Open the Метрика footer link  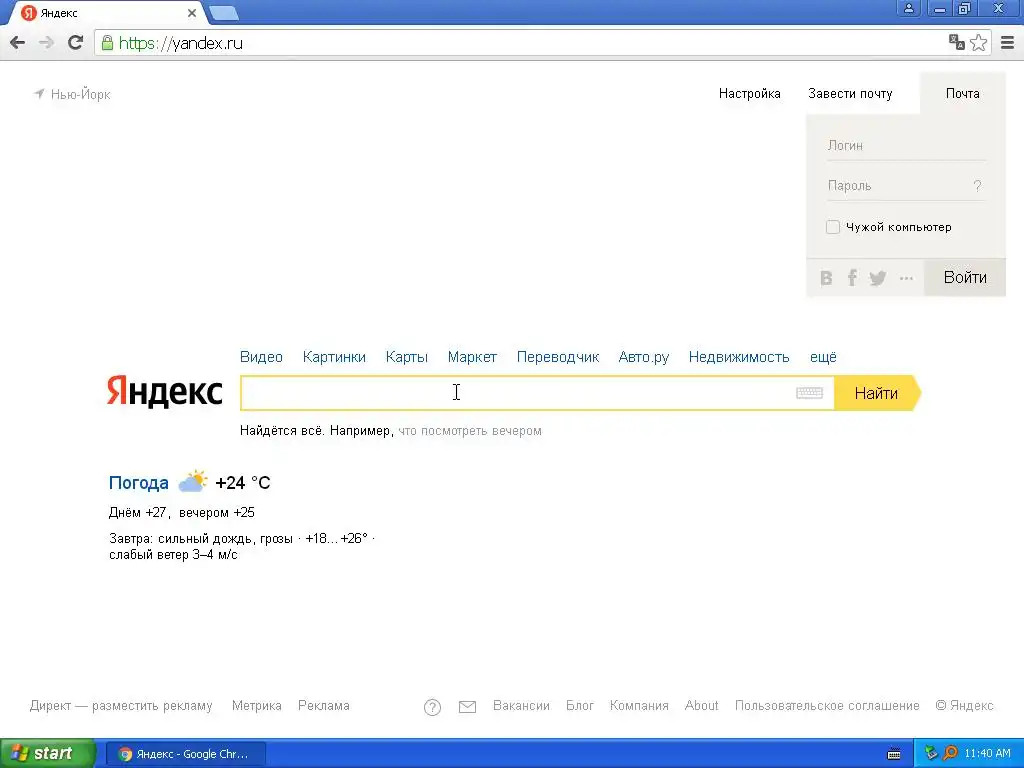coord(257,706)
